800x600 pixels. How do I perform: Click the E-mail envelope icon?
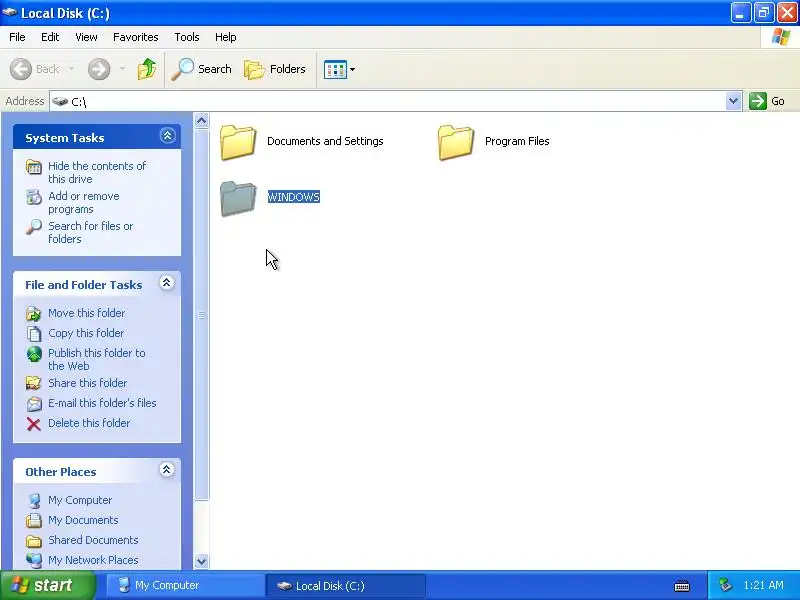tap(34, 404)
